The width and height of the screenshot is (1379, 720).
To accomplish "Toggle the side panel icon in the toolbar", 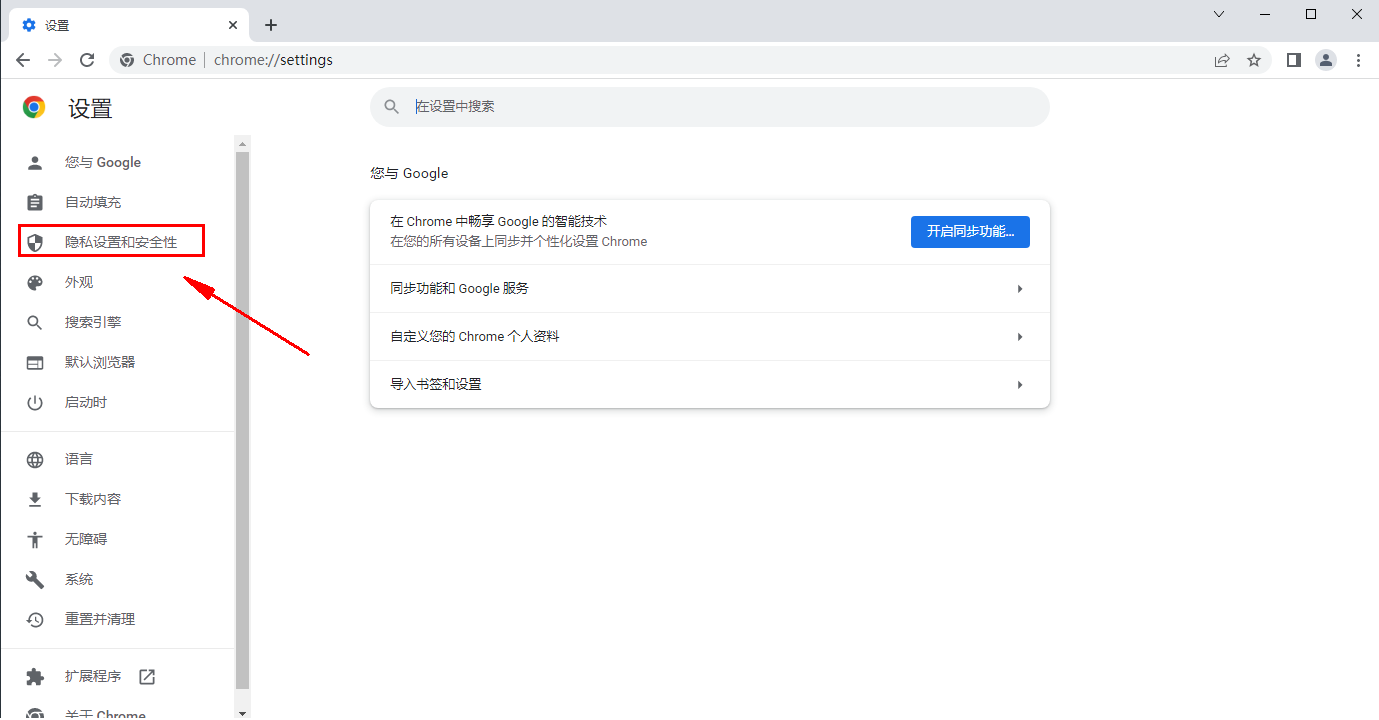I will (1294, 60).
